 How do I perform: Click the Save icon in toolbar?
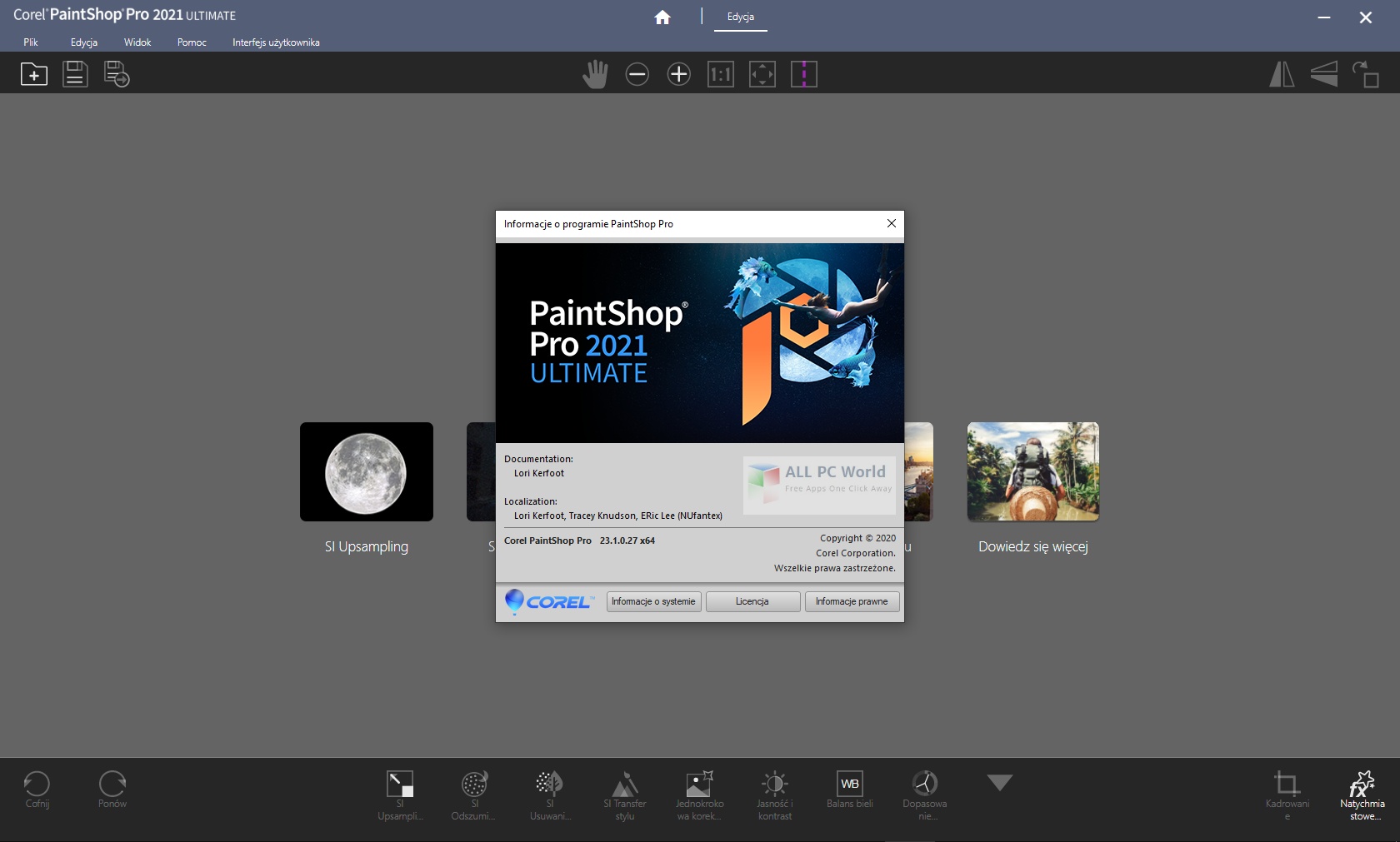point(75,74)
